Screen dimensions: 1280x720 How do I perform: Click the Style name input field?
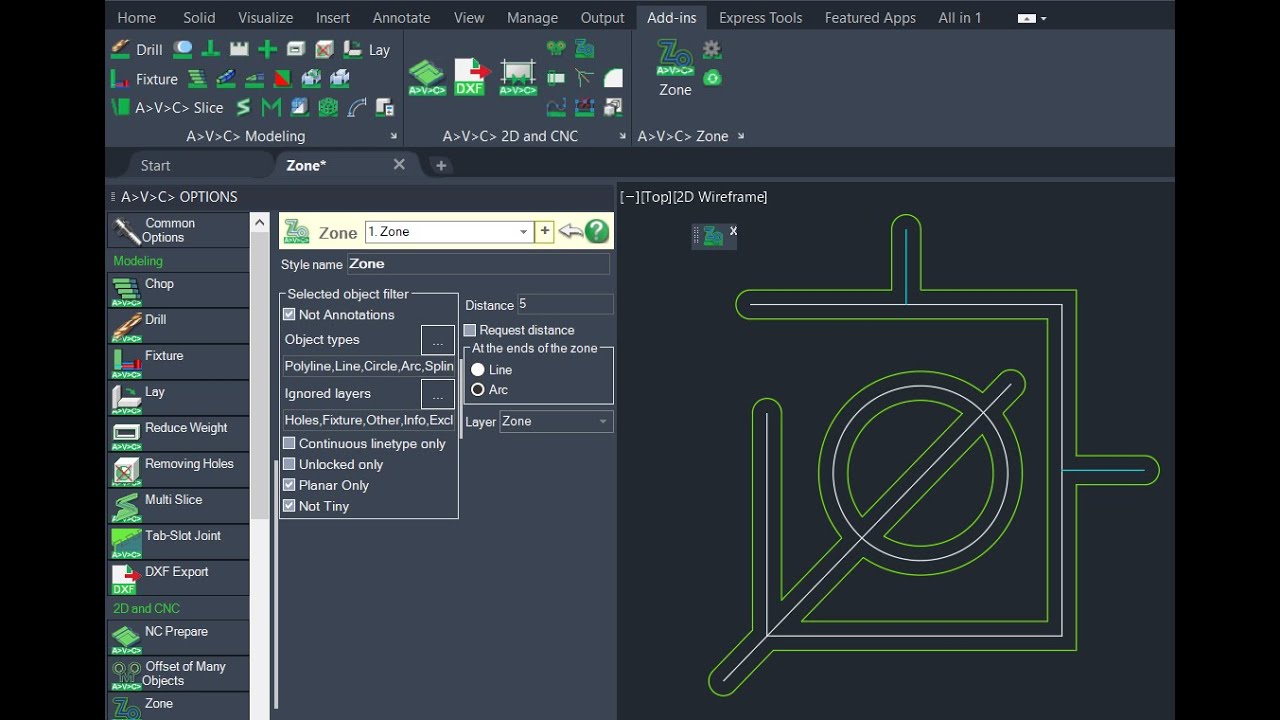click(x=478, y=264)
